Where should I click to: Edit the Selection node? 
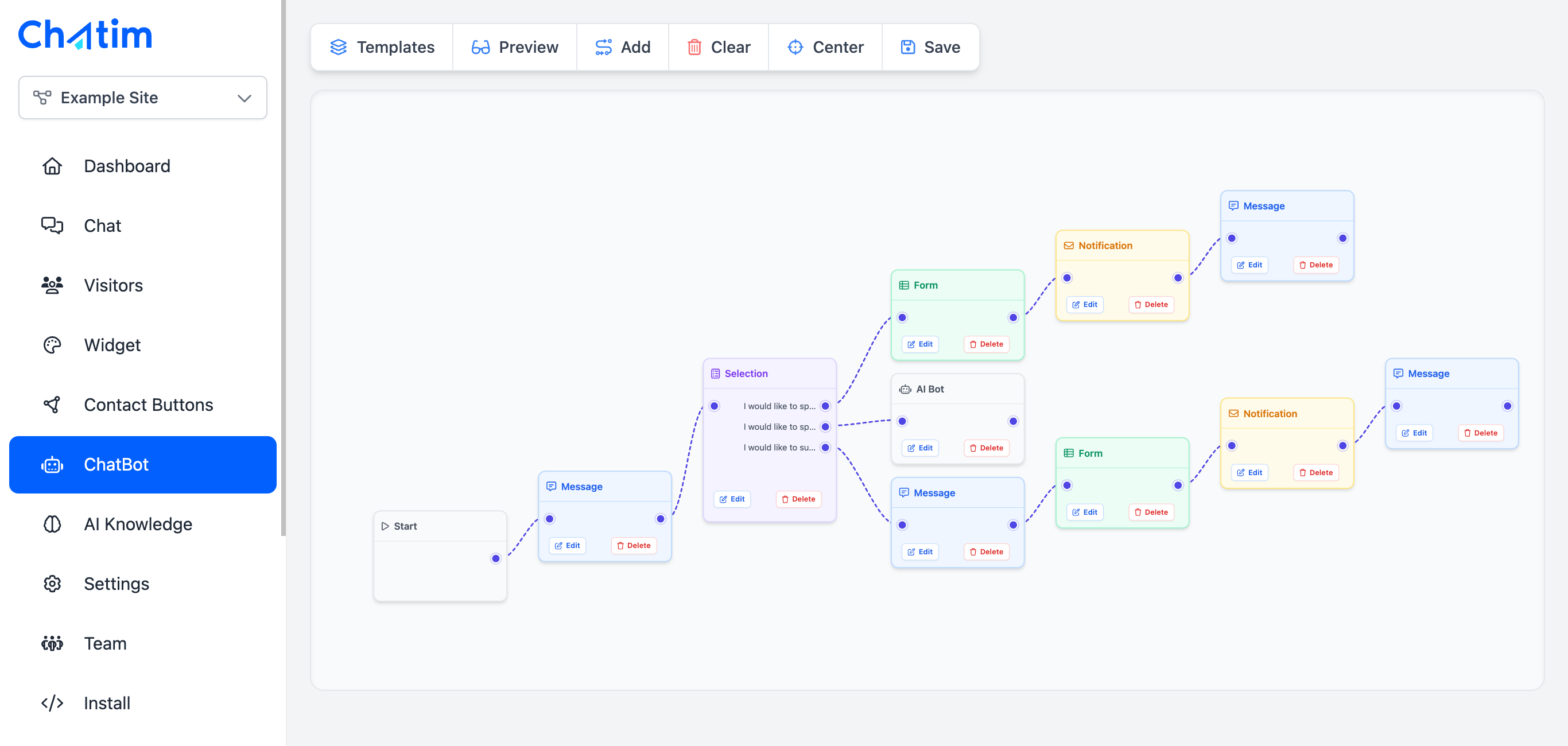(732, 499)
